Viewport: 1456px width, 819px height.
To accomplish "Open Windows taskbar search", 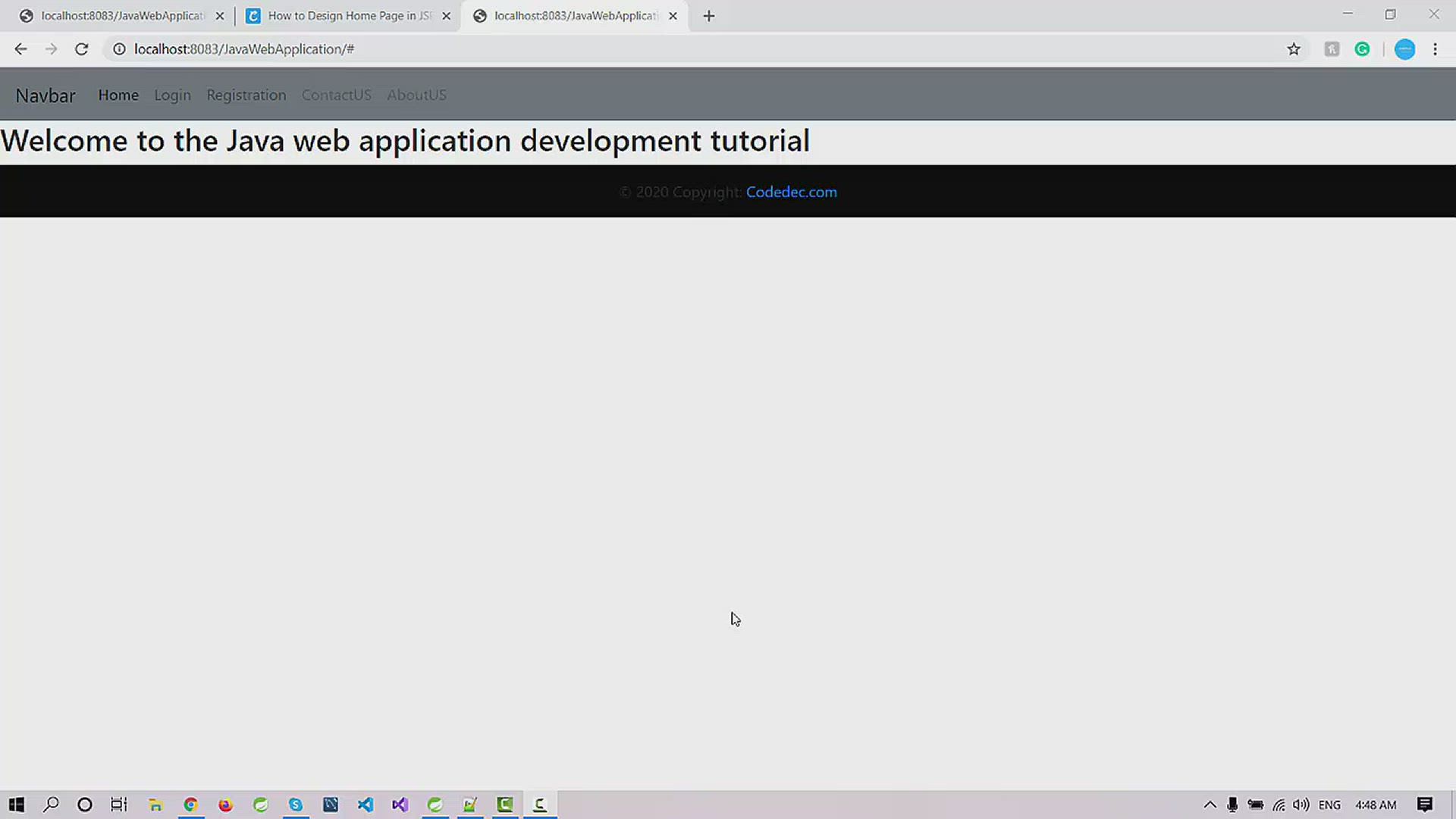I will coord(51,805).
